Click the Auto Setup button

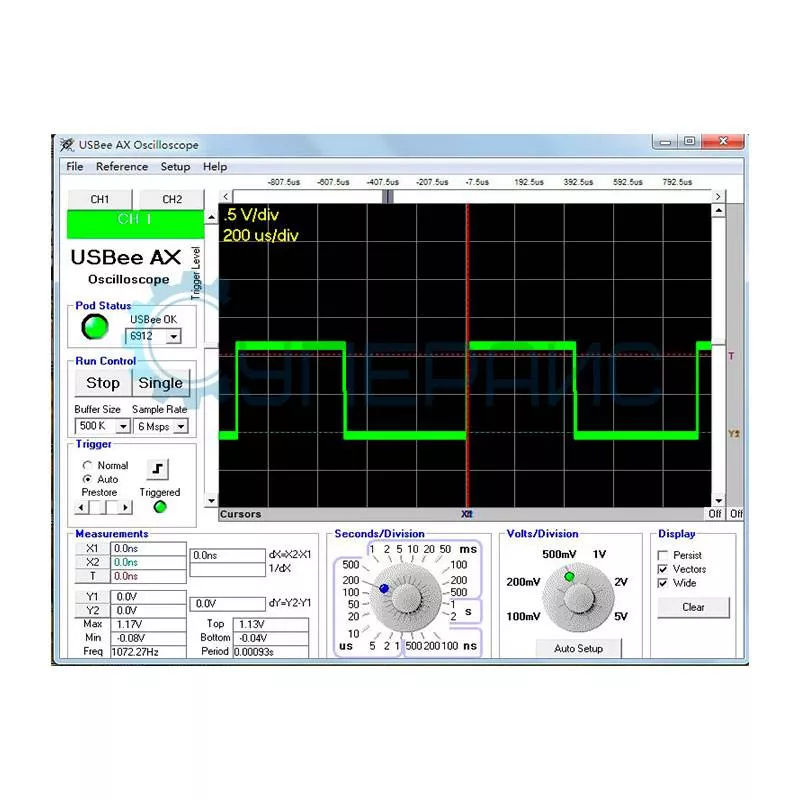coord(579,648)
